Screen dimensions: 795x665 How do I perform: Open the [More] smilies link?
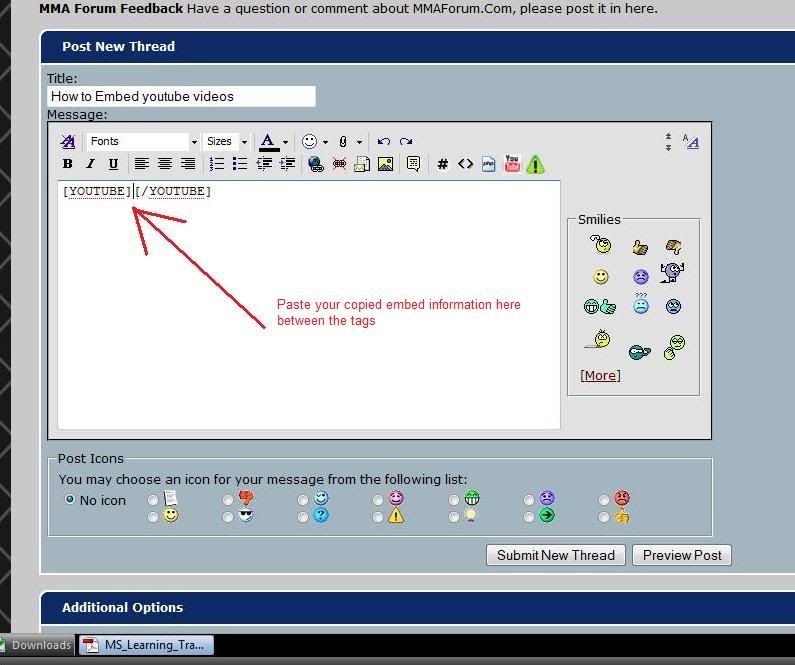pyautogui.click(x=600, y=376)
